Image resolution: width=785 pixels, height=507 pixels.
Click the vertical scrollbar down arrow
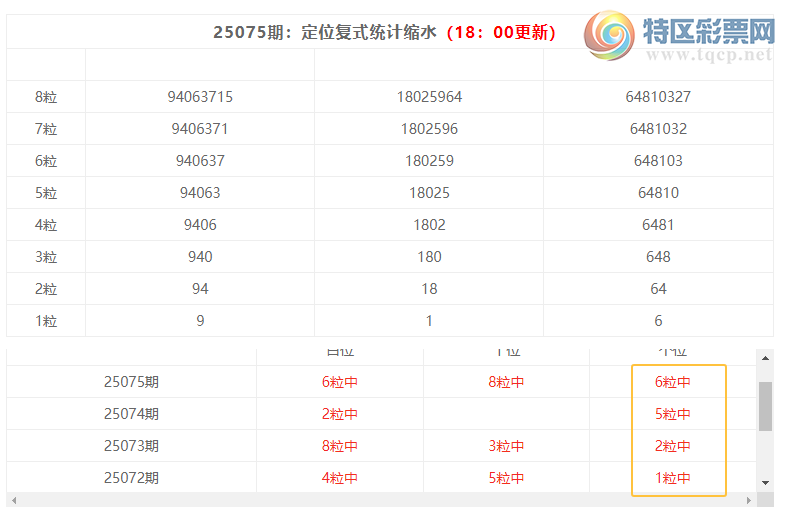click(x=765, y=483)
